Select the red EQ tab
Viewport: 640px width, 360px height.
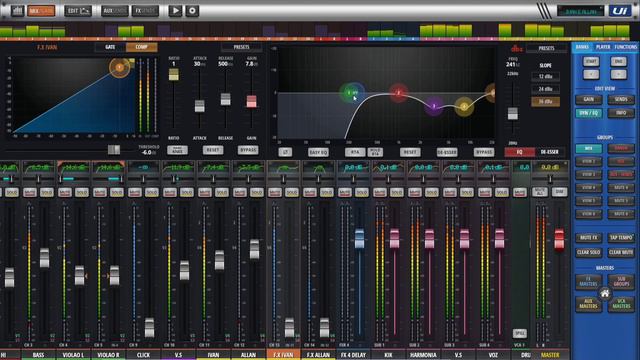pyautogui.click(x=520, y=152)
